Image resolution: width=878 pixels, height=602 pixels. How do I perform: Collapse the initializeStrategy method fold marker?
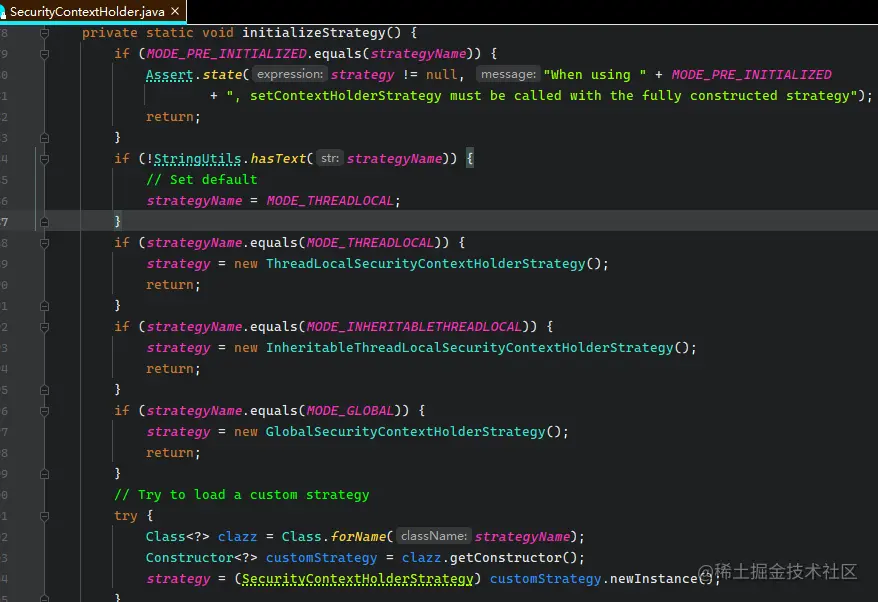pos(44,33)
